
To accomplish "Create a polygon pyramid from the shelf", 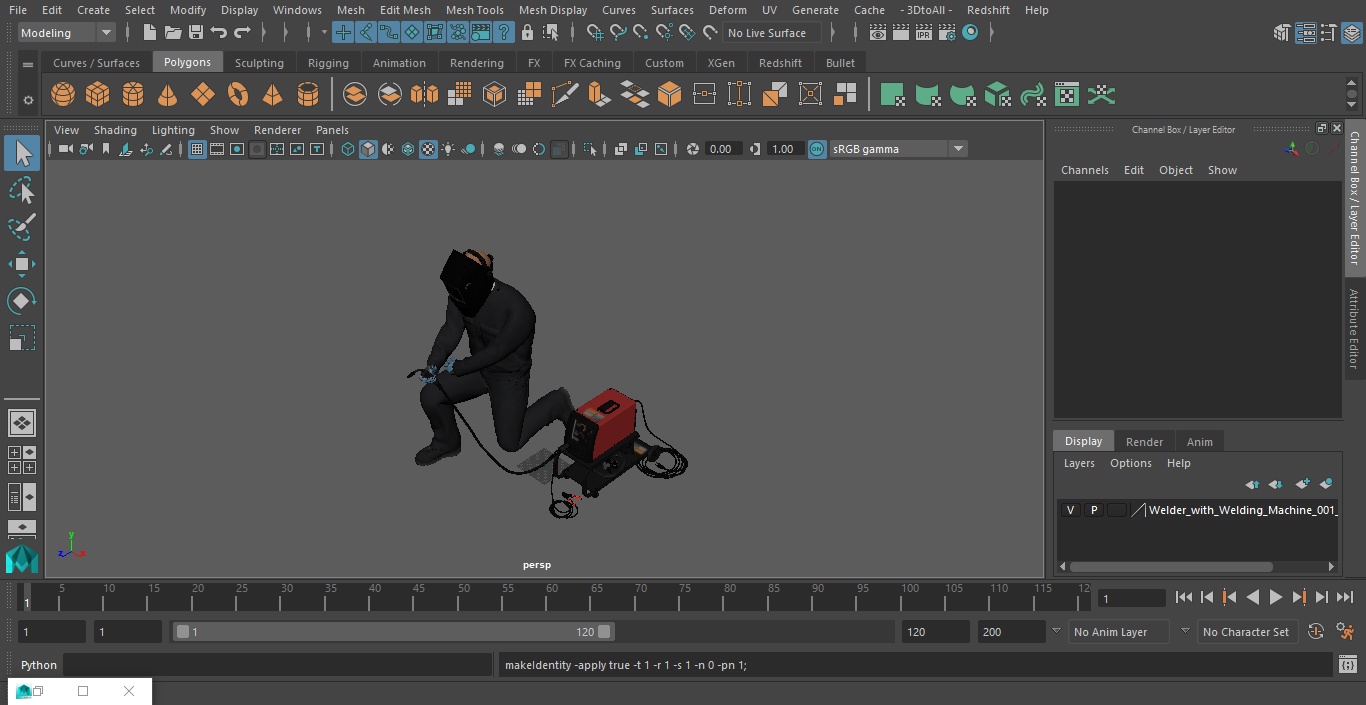I will [272, 95].
